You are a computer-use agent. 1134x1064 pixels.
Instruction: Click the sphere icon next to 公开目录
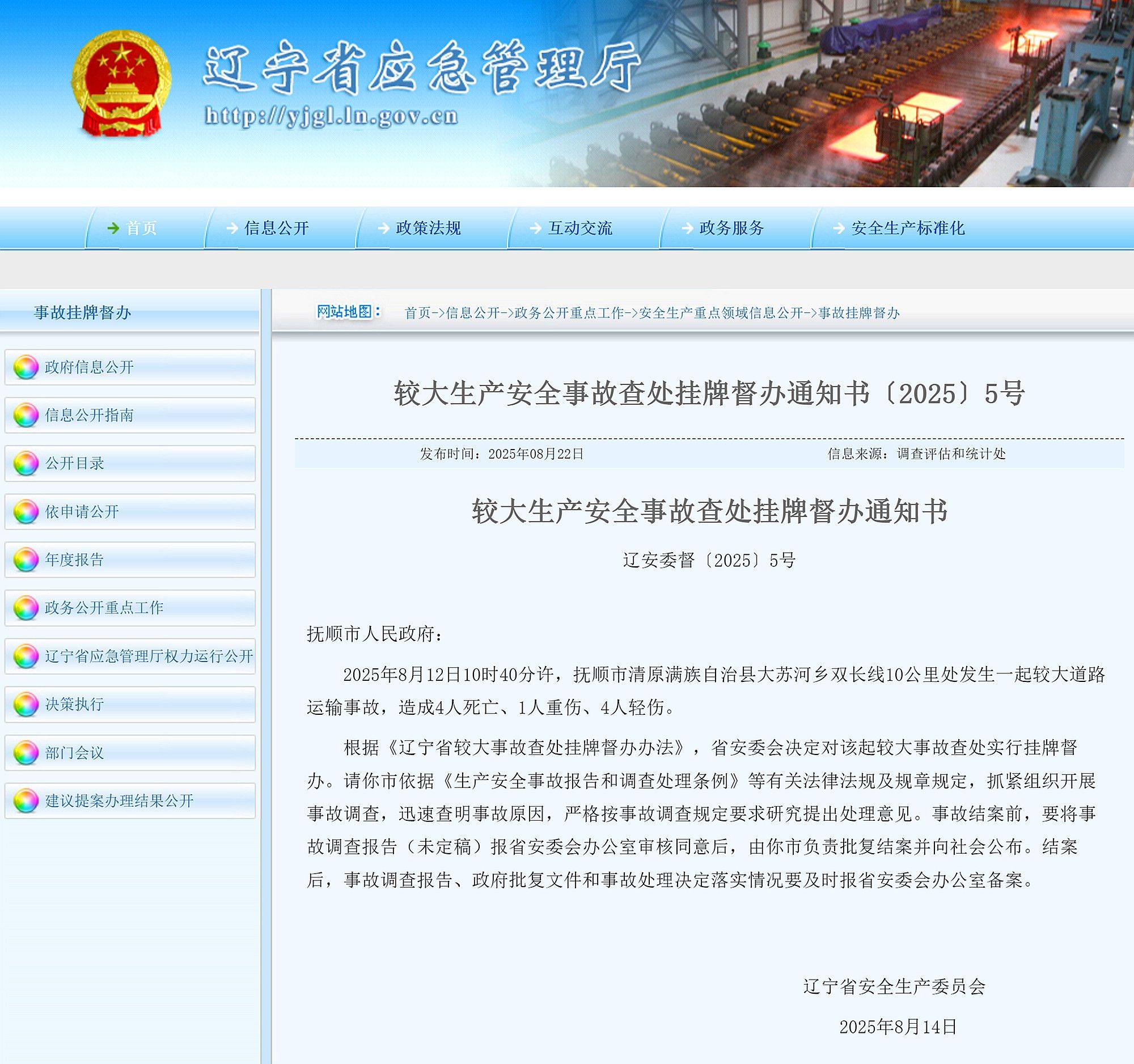click(25, 464)
